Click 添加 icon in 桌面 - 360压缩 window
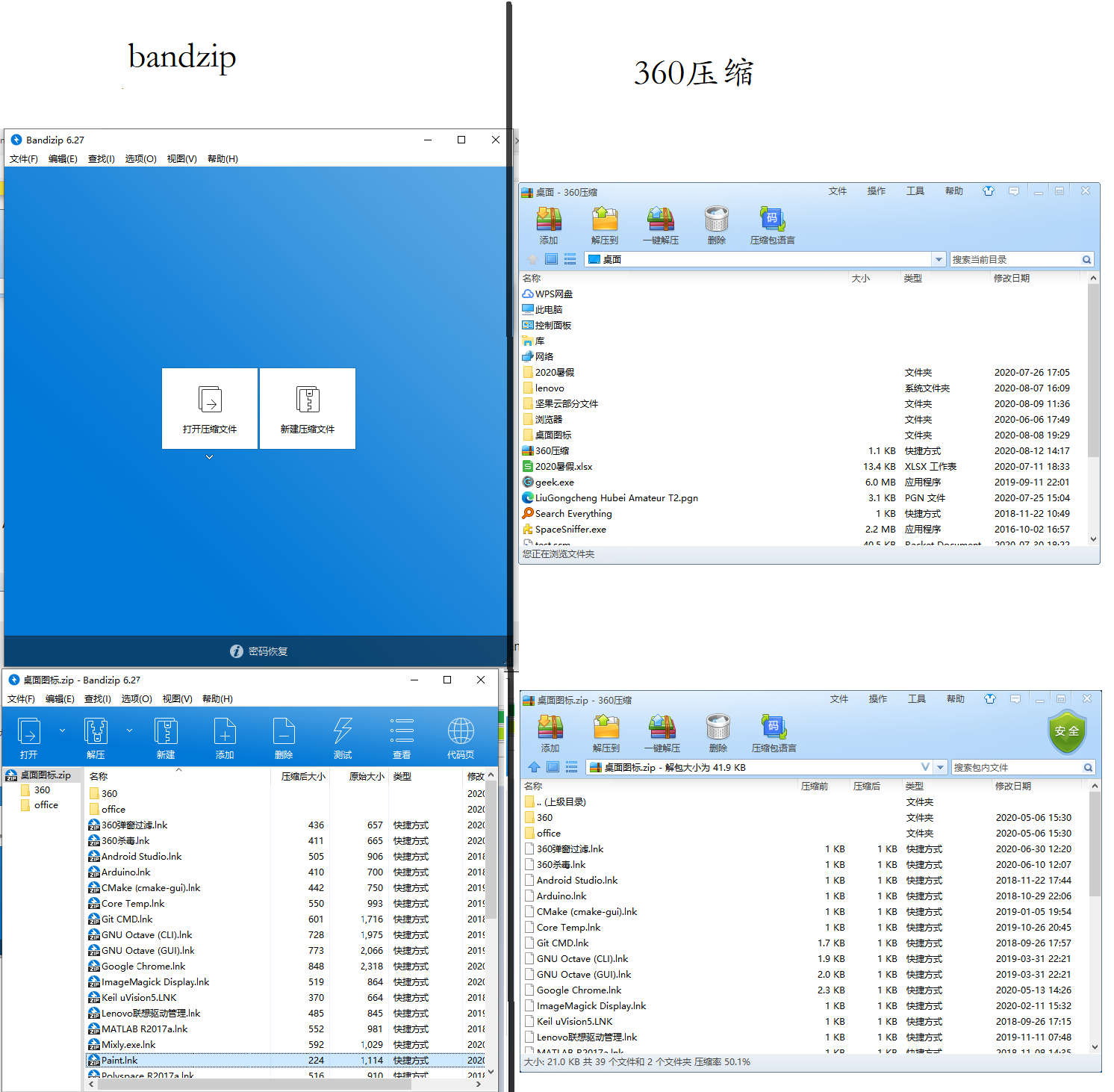This screenshot has height=1092, width=1114. pyautogui.click(x=549, y=226)
